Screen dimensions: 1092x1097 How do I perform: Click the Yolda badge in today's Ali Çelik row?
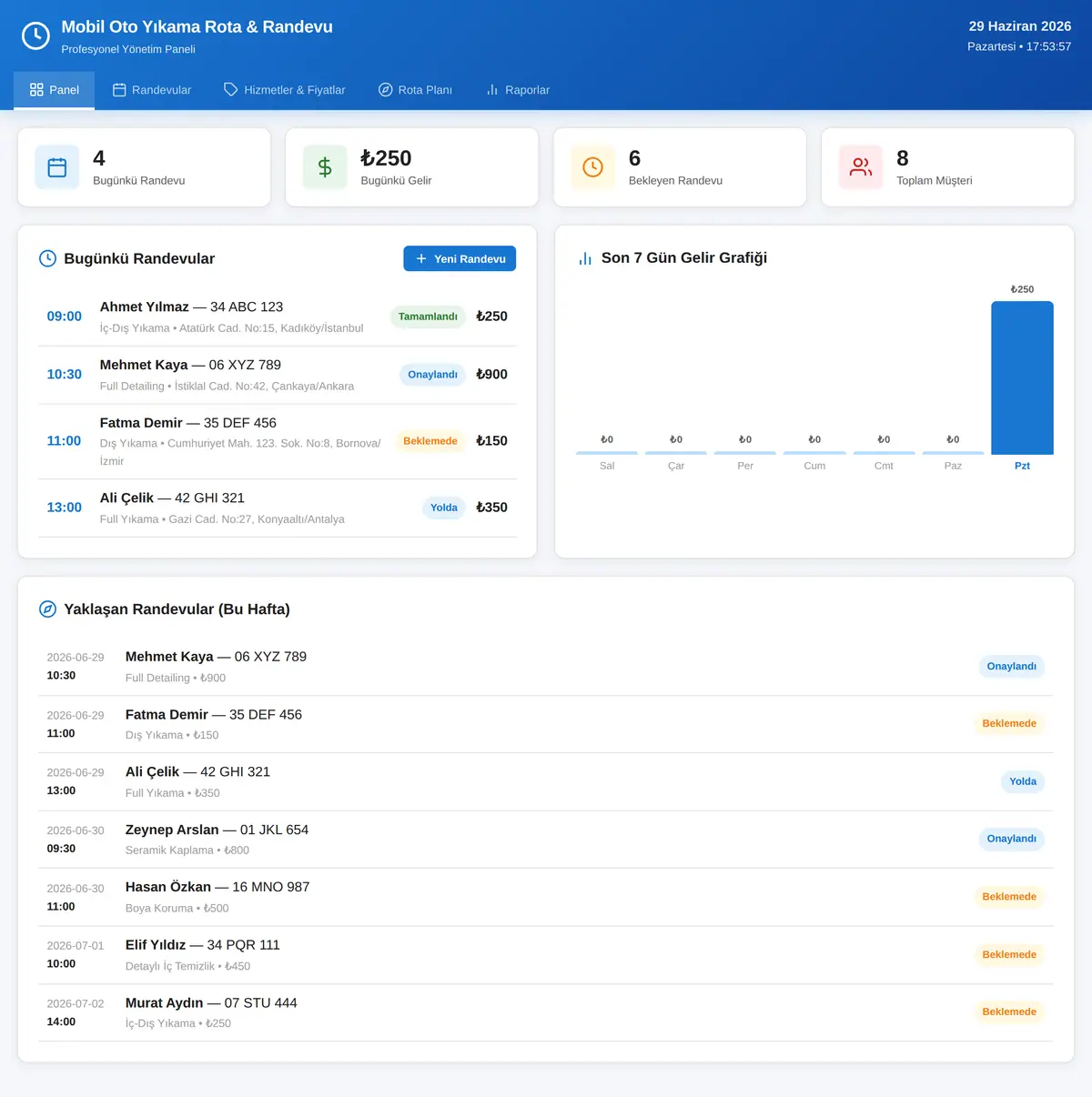pyautogui.click(x=444, y=508)
